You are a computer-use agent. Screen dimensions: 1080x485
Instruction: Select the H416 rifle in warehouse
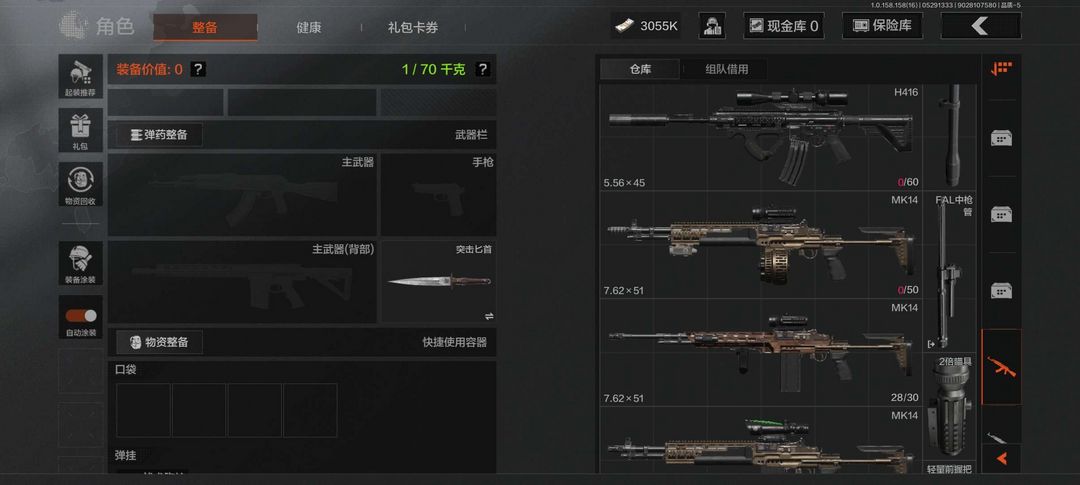(760, 137)
